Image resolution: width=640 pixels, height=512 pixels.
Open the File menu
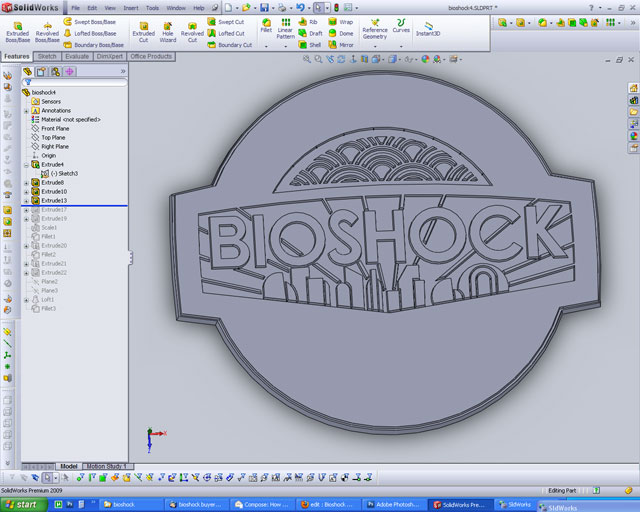[x=76, y=8]
